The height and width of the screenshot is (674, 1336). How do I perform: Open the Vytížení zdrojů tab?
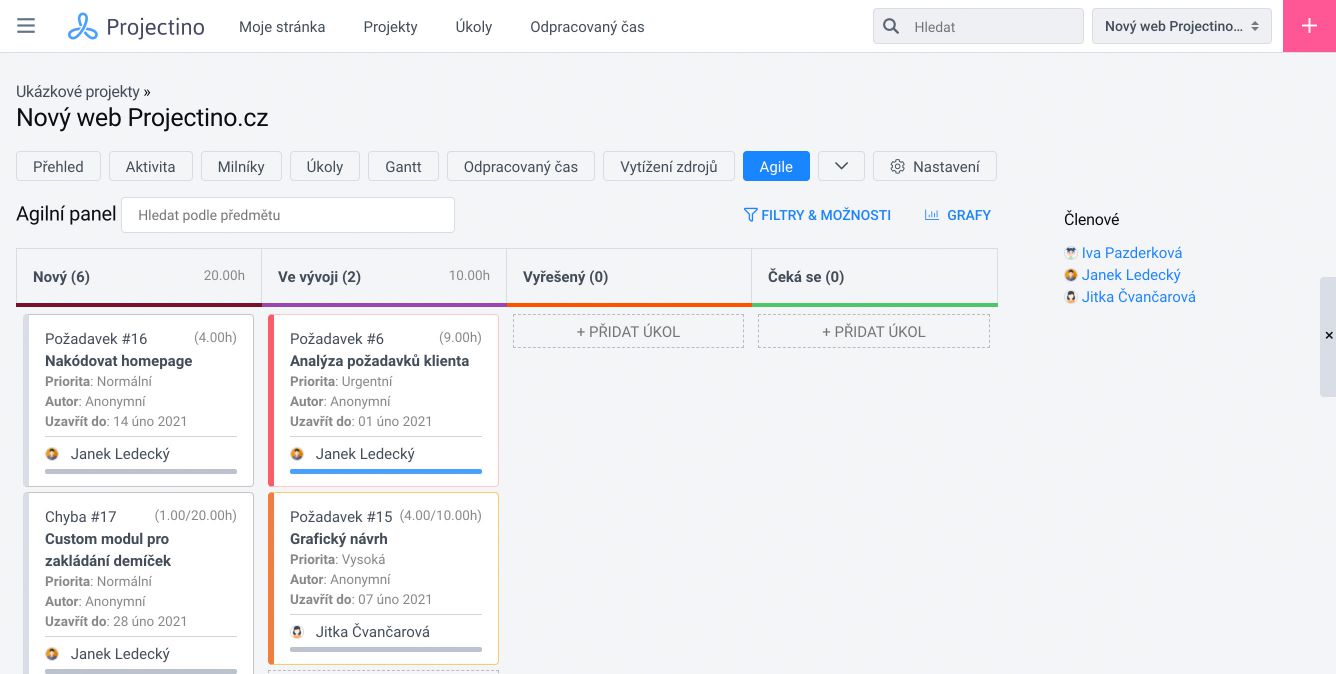(x=669, y=166)
